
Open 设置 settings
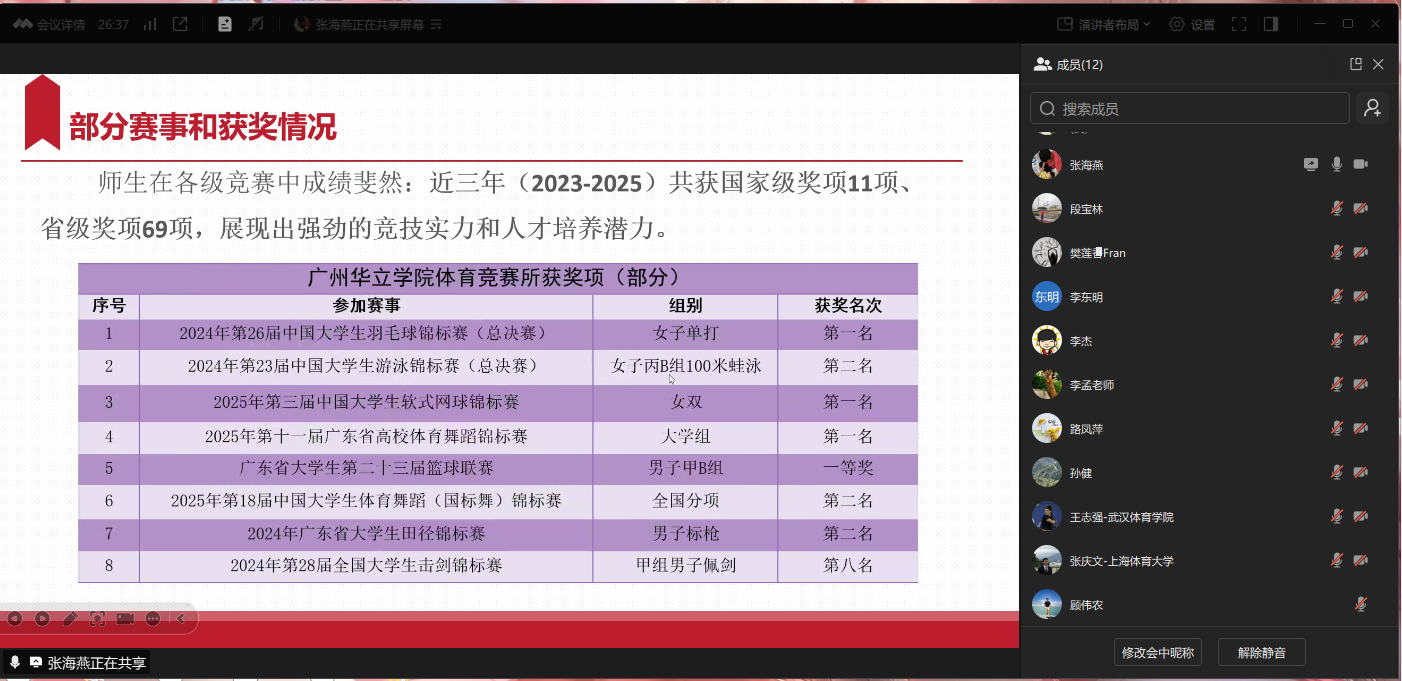[x=1192, y=24]
